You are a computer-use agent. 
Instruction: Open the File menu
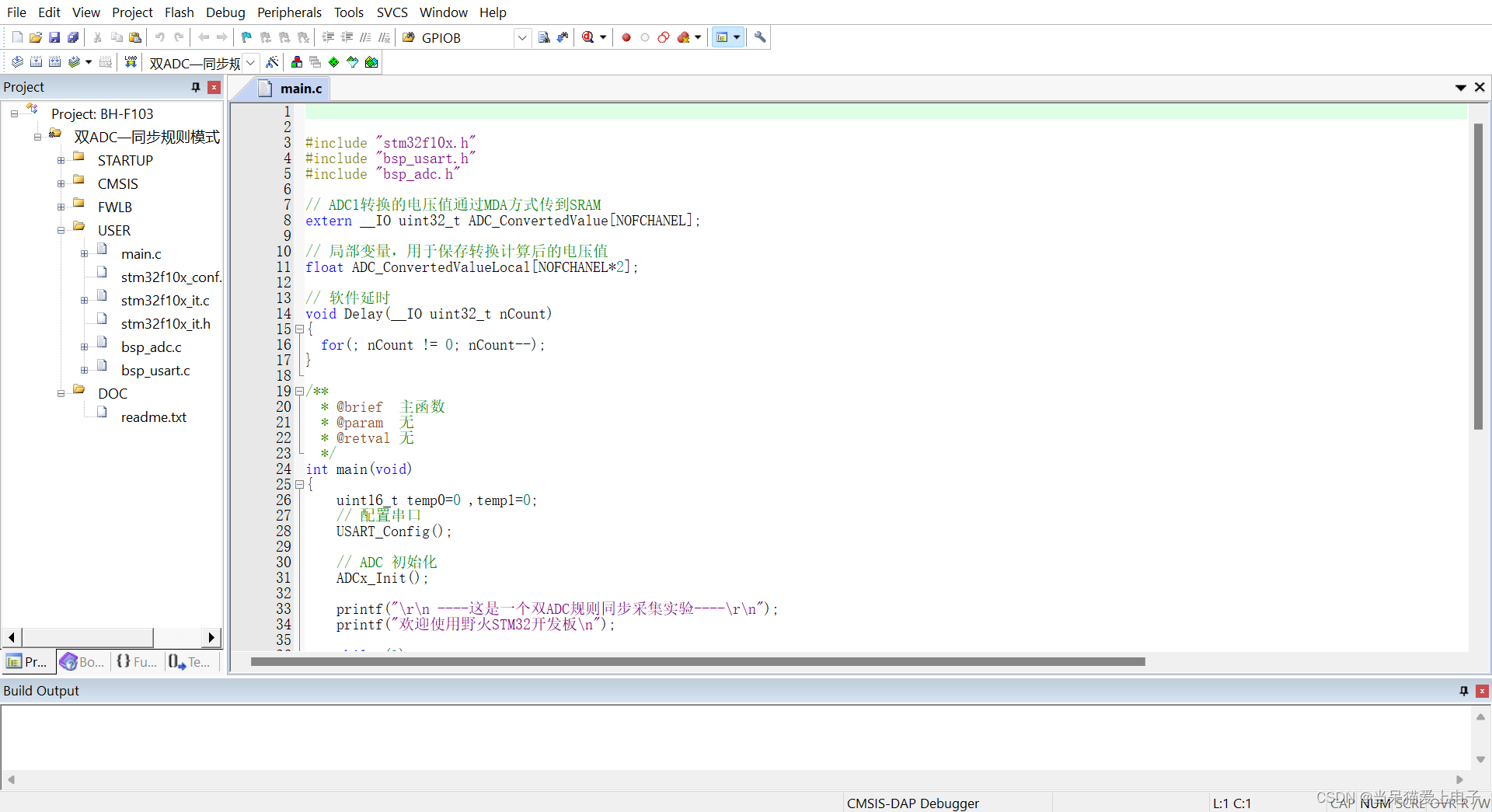(x=16, y=12)
